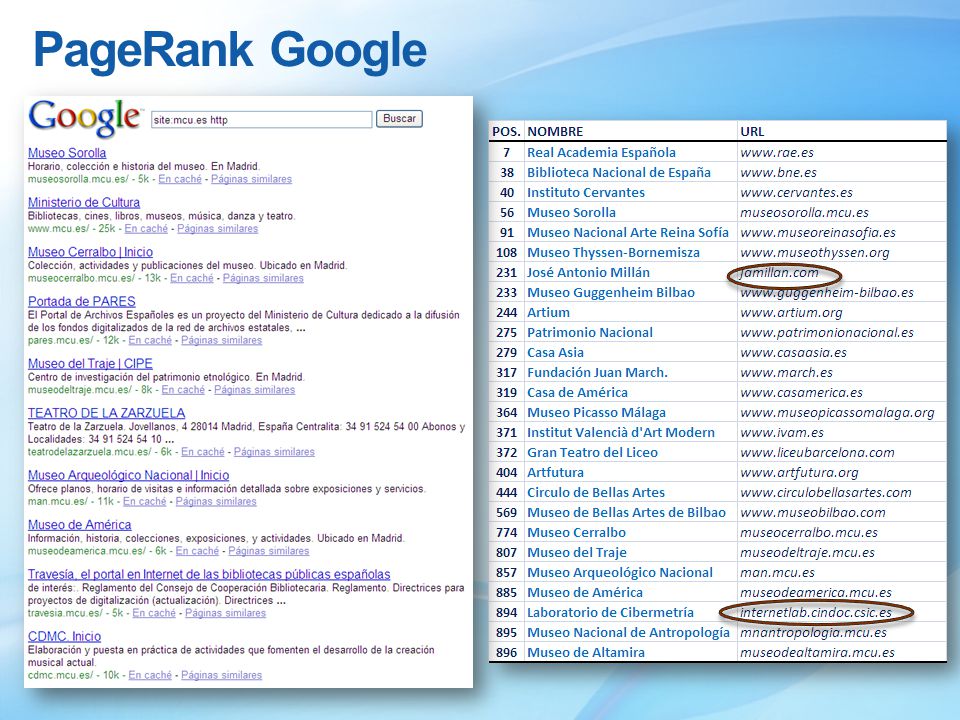Open TEATRO DE LA ZARZUELA result
This screenshot has height=720, width=960.
[x=106, y=413]
